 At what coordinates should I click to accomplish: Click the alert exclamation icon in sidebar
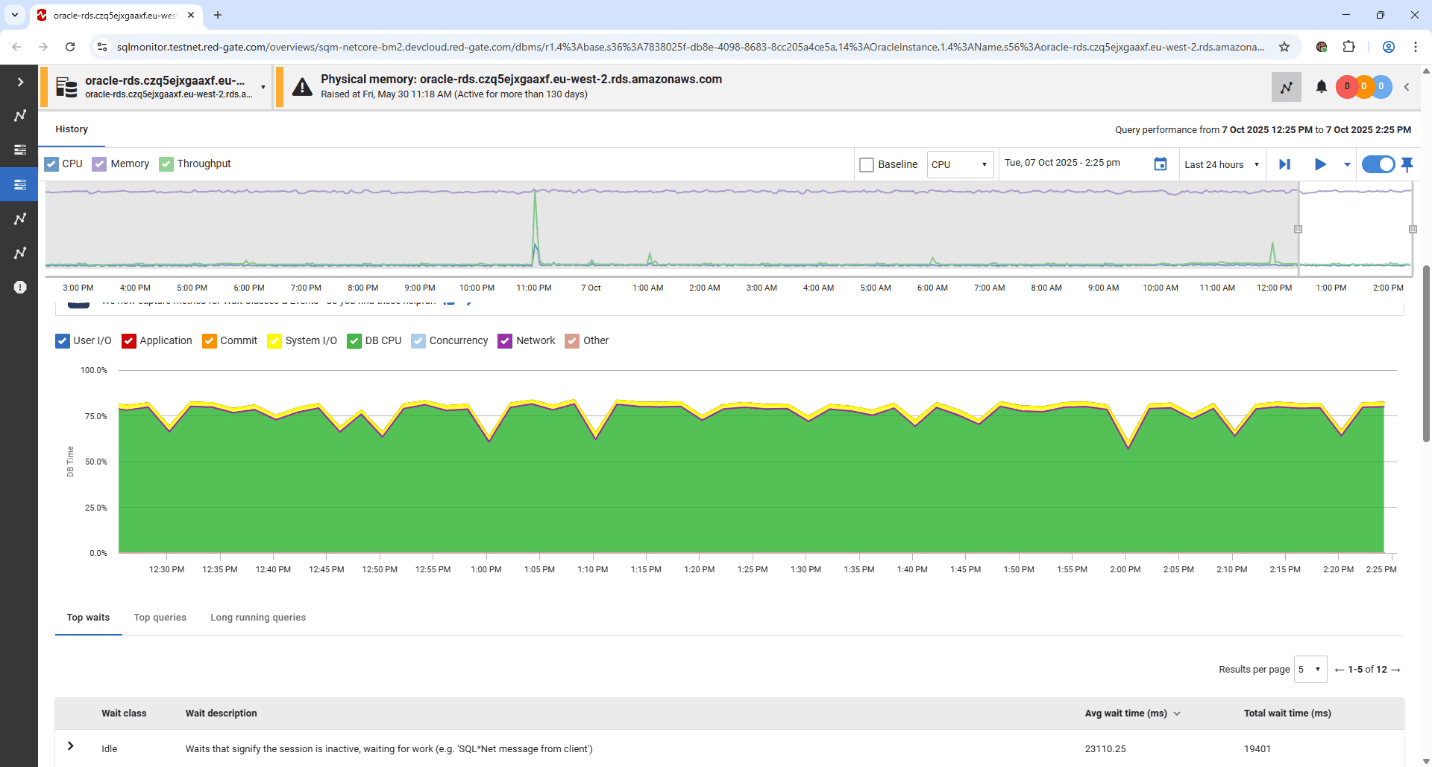(19, 287)
